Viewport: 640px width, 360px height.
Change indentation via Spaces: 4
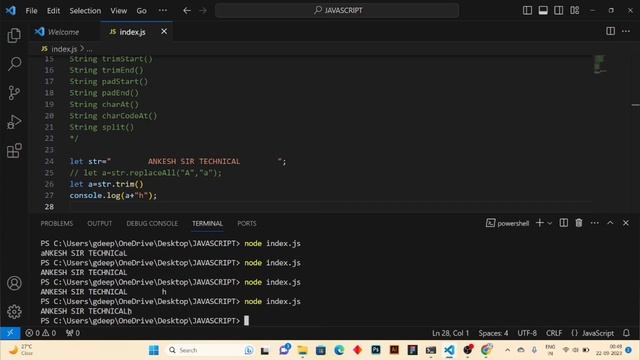point(493,333)
